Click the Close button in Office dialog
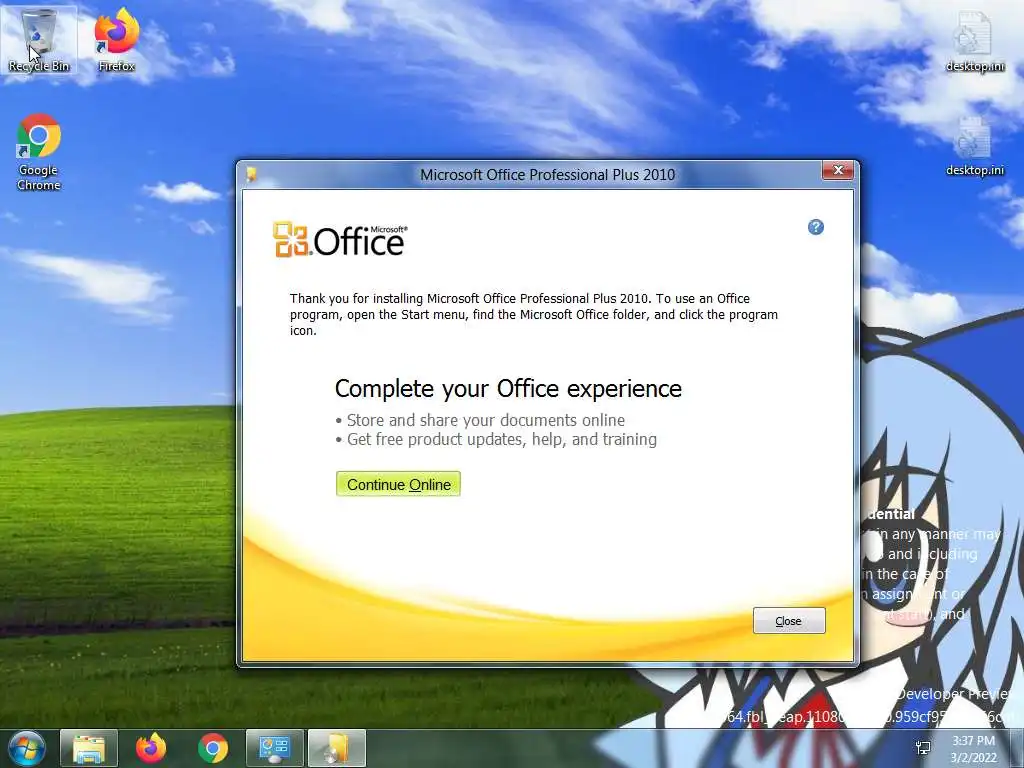 tap(789, 620)
